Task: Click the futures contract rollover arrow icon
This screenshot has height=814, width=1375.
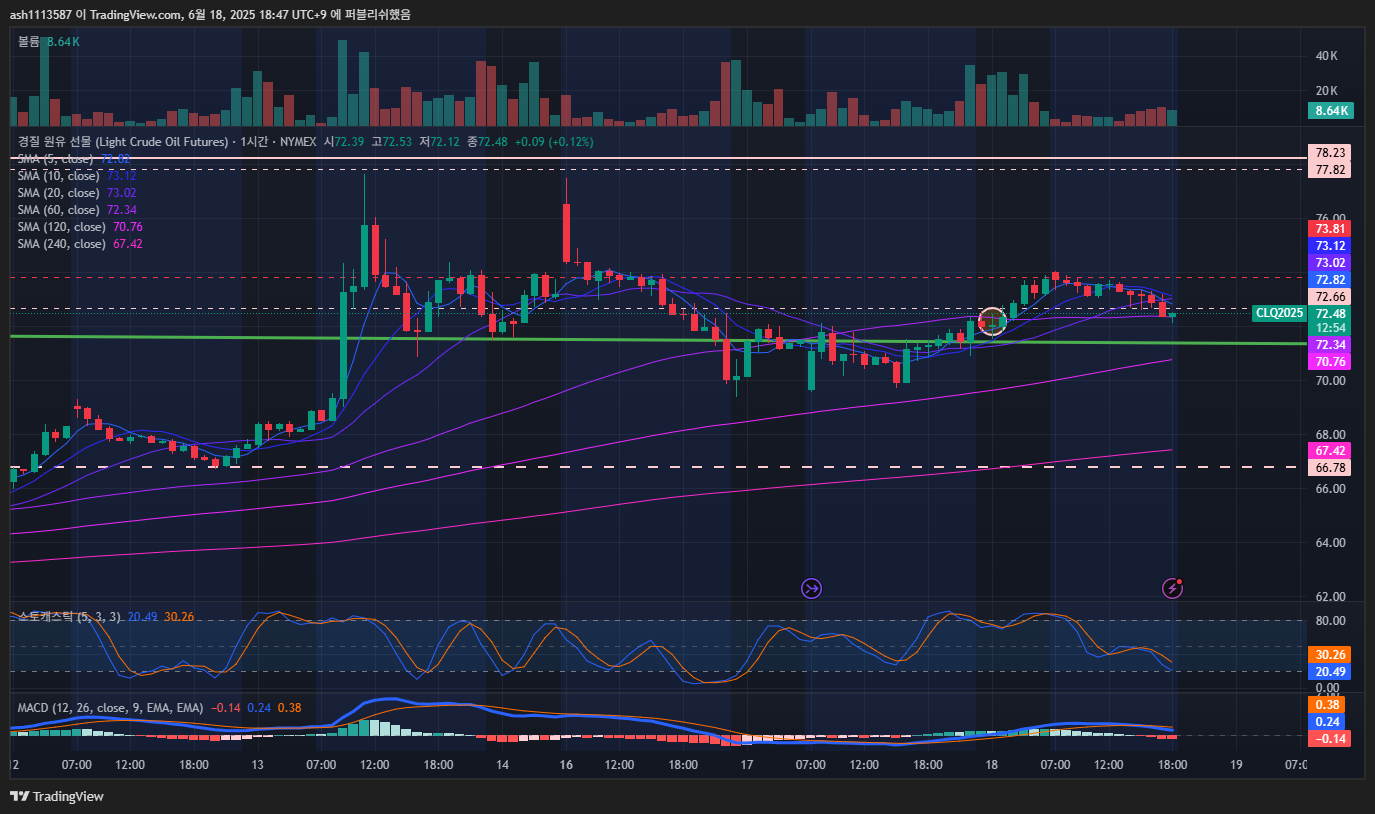Action: [811, 588]
